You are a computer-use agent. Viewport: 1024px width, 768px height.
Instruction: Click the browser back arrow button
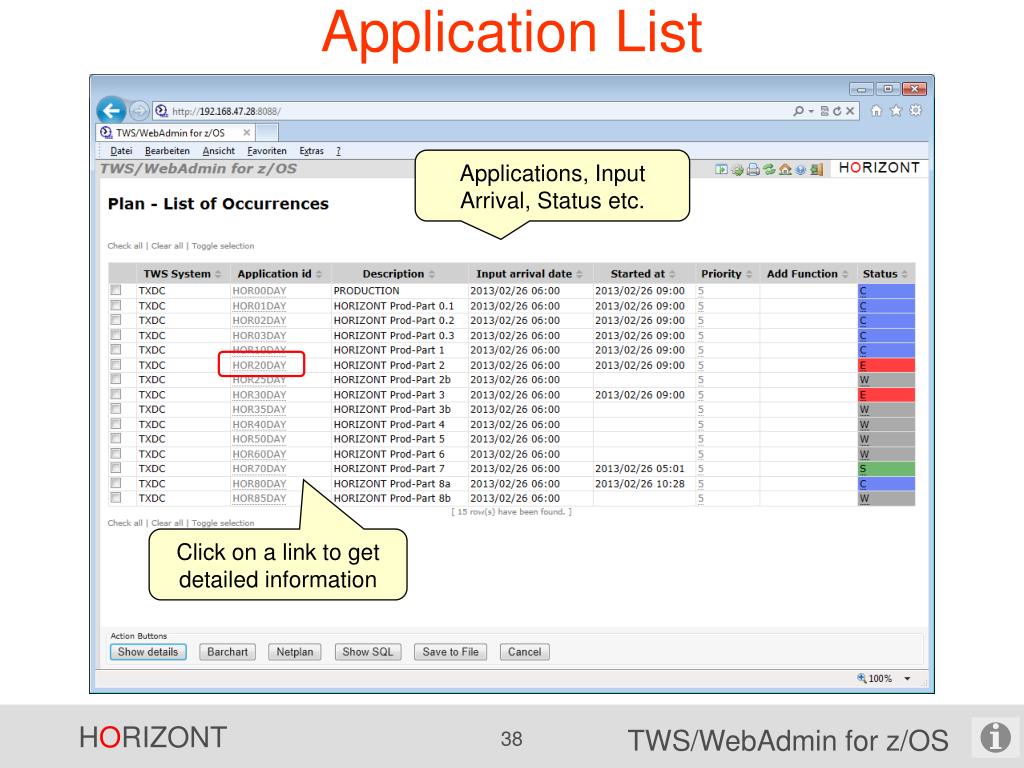(x=112, y=110)
